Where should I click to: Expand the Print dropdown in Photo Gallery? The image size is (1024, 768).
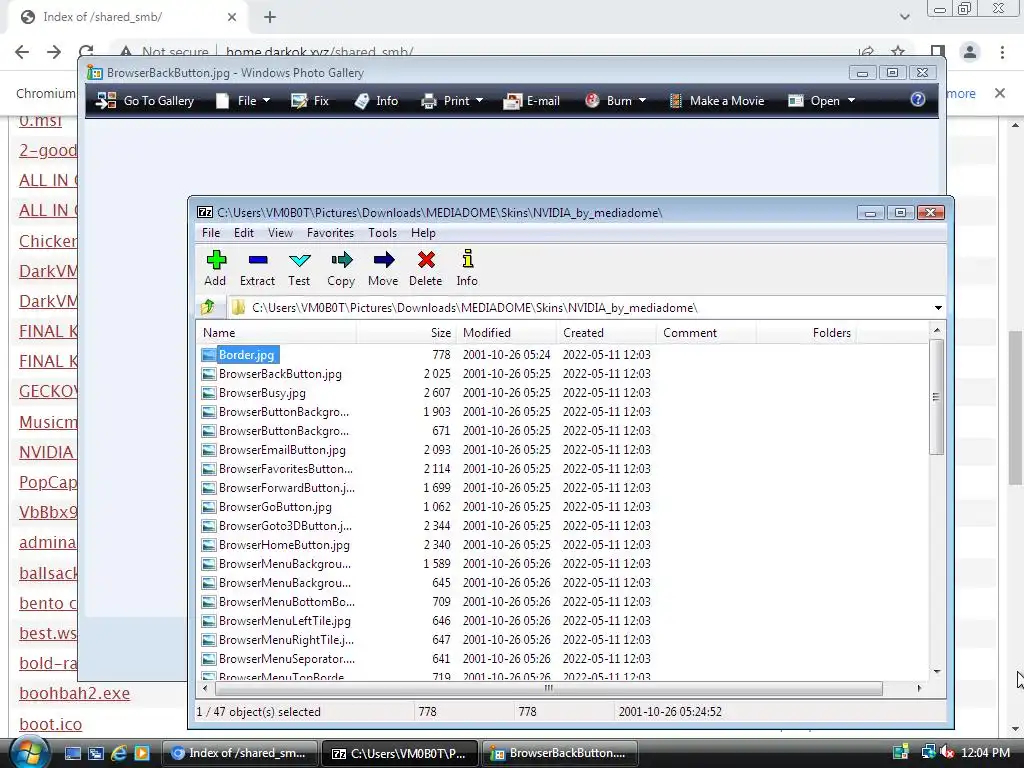[479, 101]
